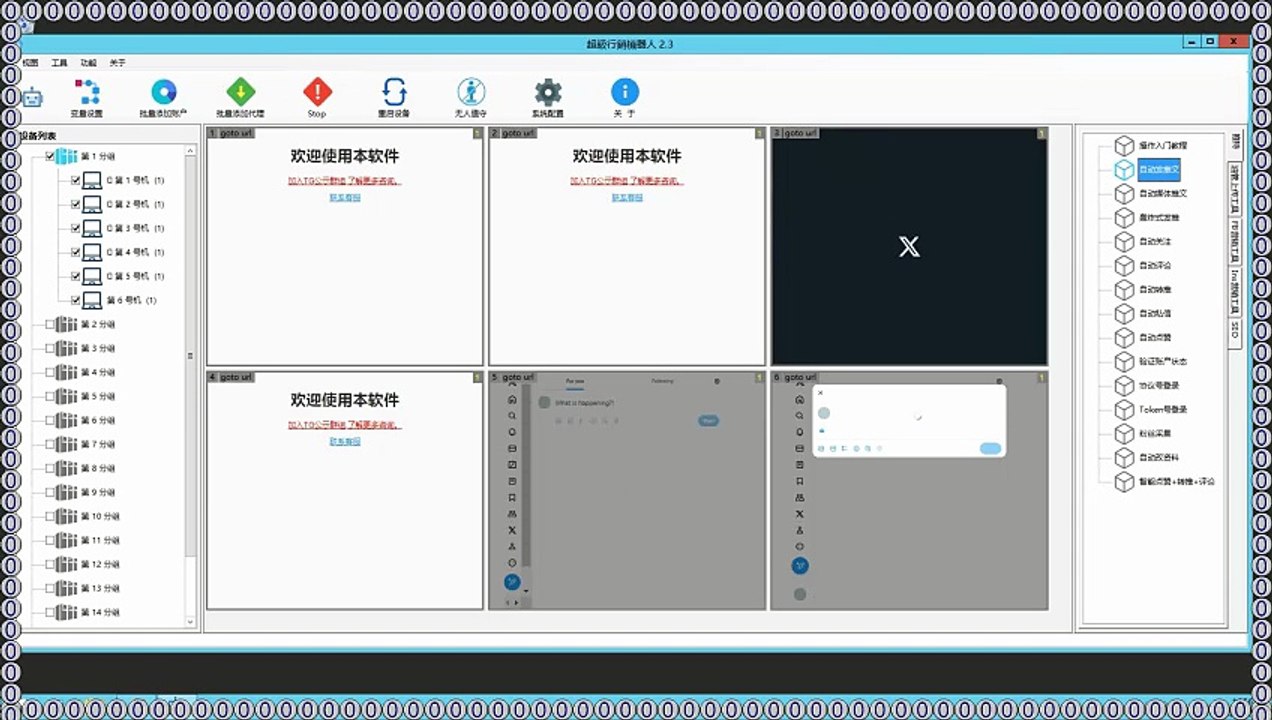The width and height of the screenshot is (1272, 720).
Task: Uncheck device 第 5 号机 checkbox
Action: coord(75,276)
